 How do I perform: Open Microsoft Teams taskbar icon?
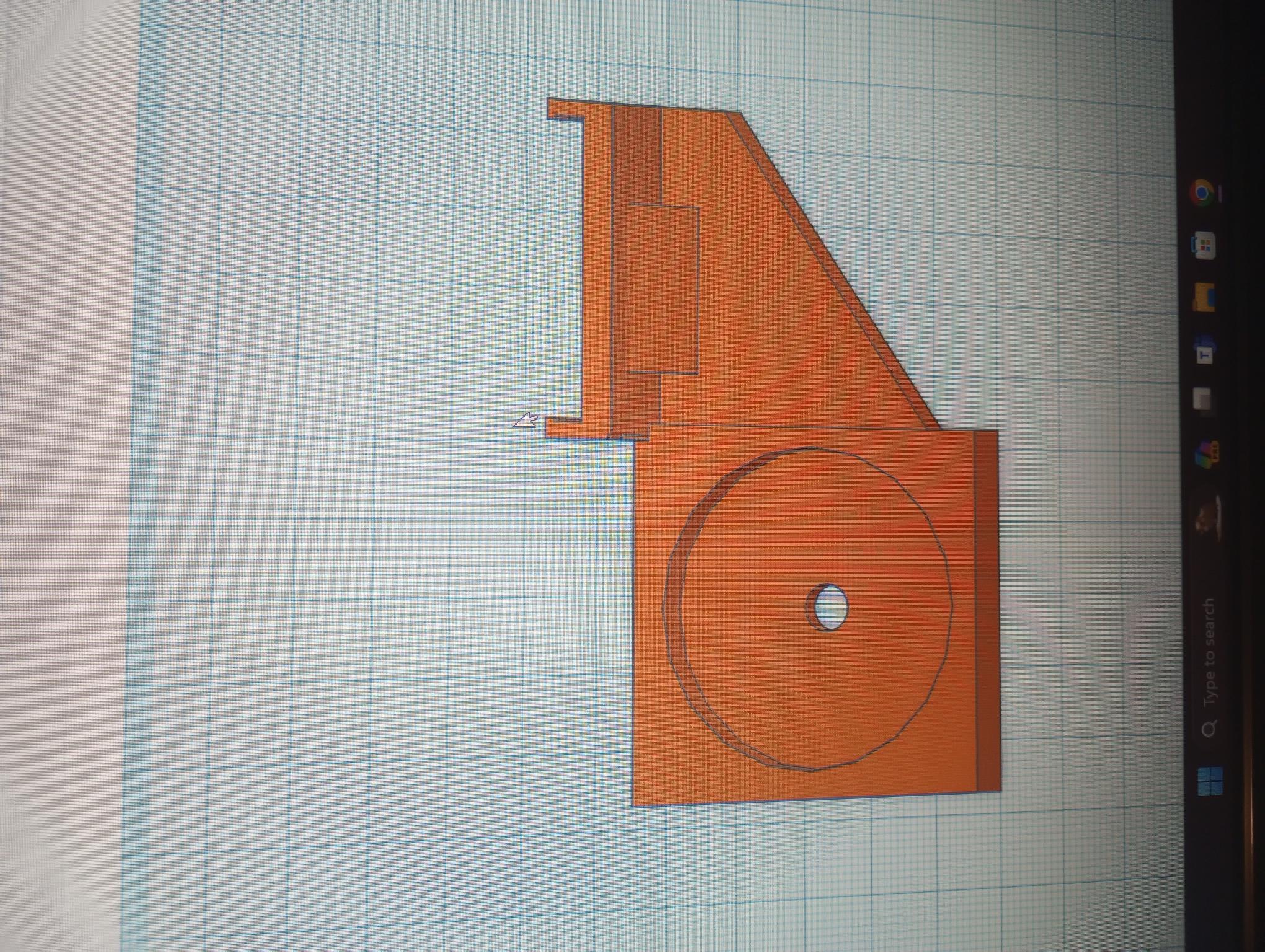pos(1204,351)
